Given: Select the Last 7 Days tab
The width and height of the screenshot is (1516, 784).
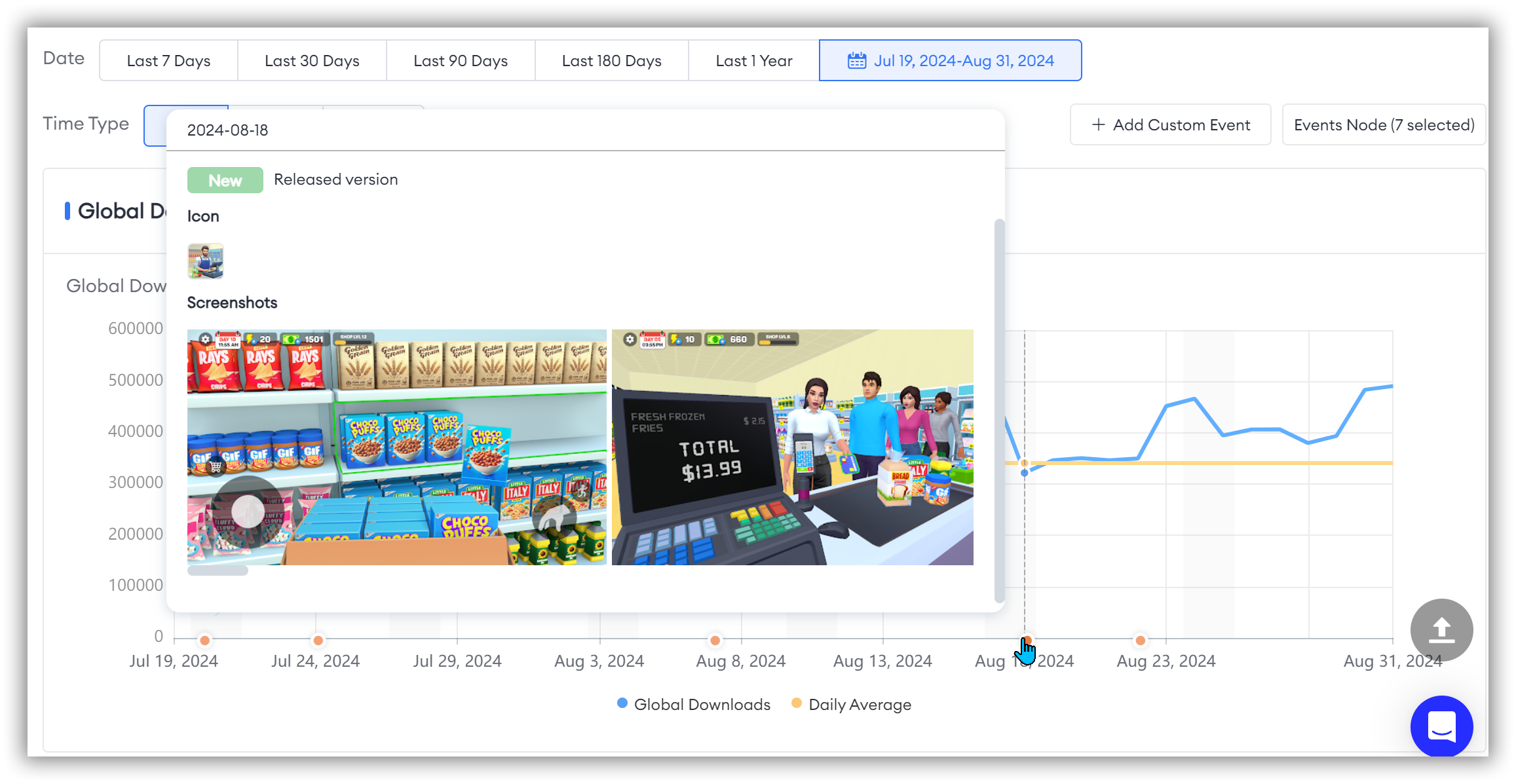Looking at the screenshot, I should [168, 60].
